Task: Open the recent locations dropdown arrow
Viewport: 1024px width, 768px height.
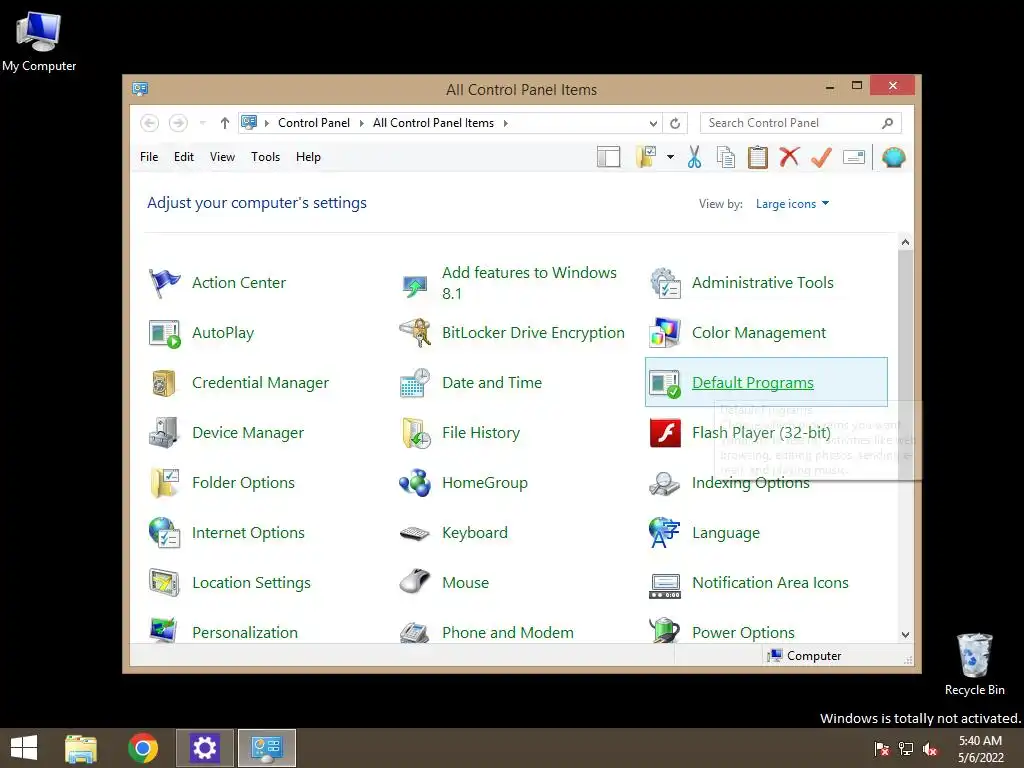Action: pyautogui.click(x=202, y=123)
